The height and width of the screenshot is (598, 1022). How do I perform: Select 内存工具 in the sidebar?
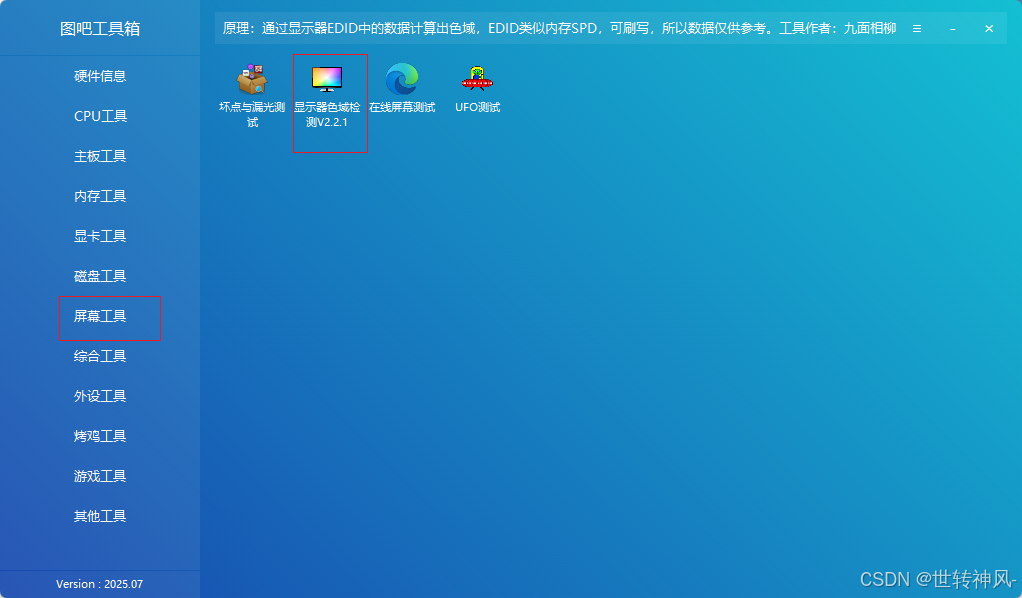coord(100,196)
